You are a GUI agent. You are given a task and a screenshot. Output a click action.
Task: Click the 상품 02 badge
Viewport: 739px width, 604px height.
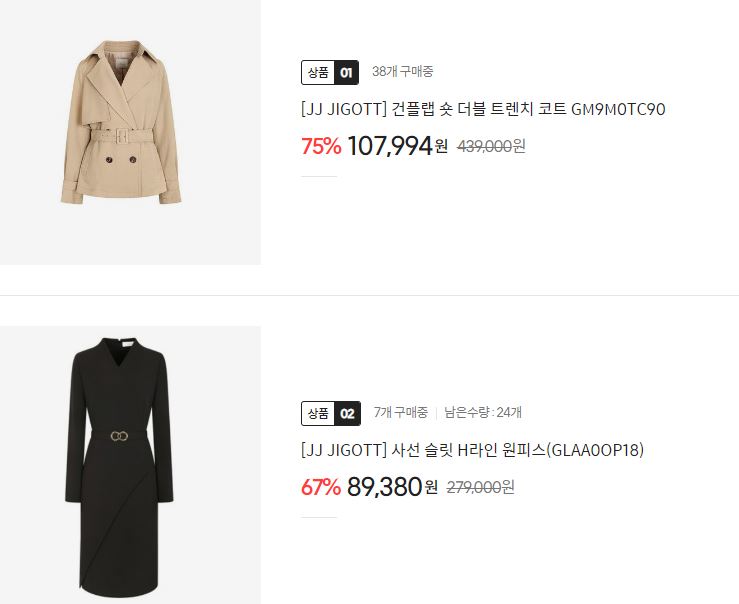point(331,413)
